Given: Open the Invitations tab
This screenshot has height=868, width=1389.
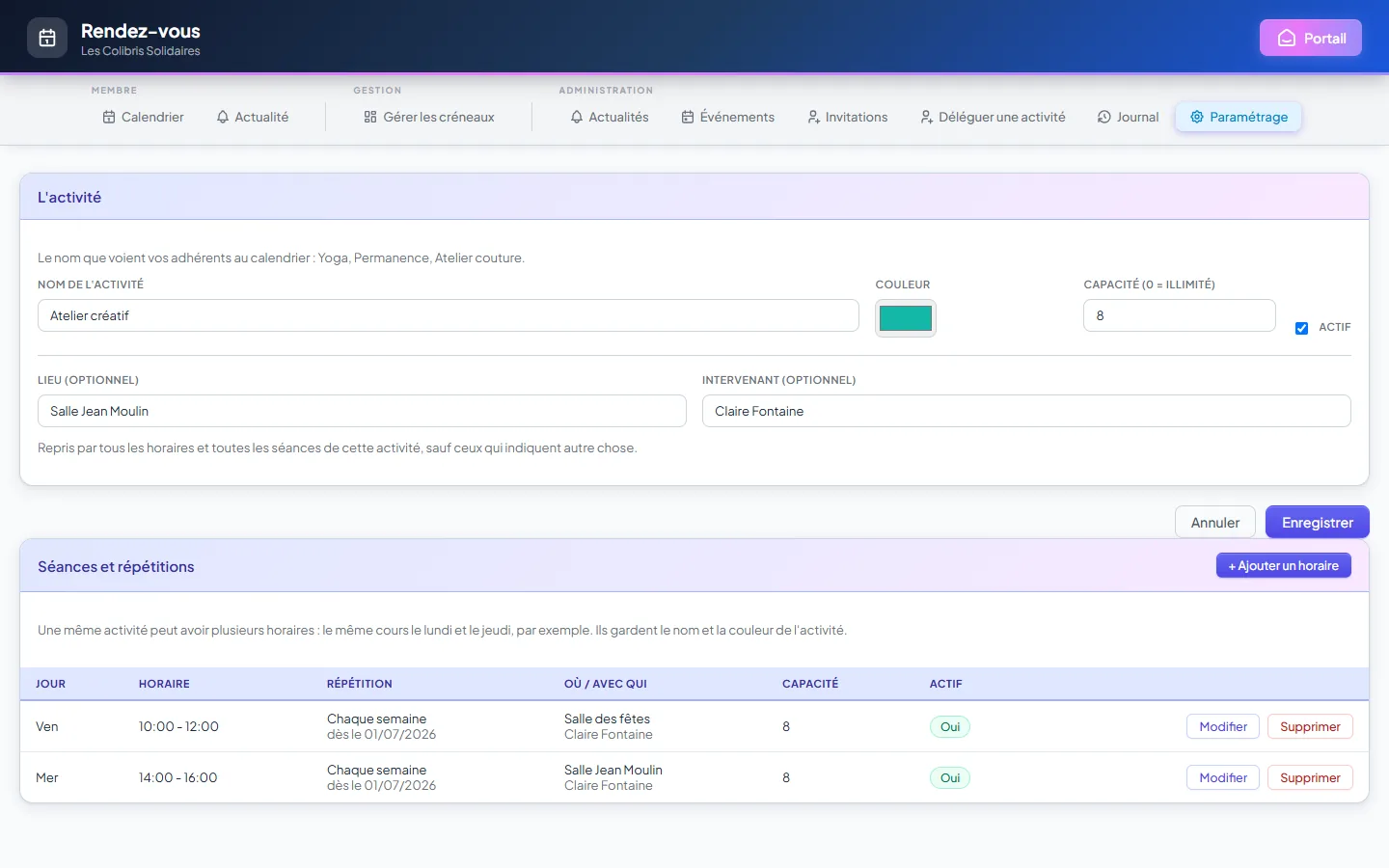Looking at the screenshot, I should pyautogui.click(x=848, y=117).
